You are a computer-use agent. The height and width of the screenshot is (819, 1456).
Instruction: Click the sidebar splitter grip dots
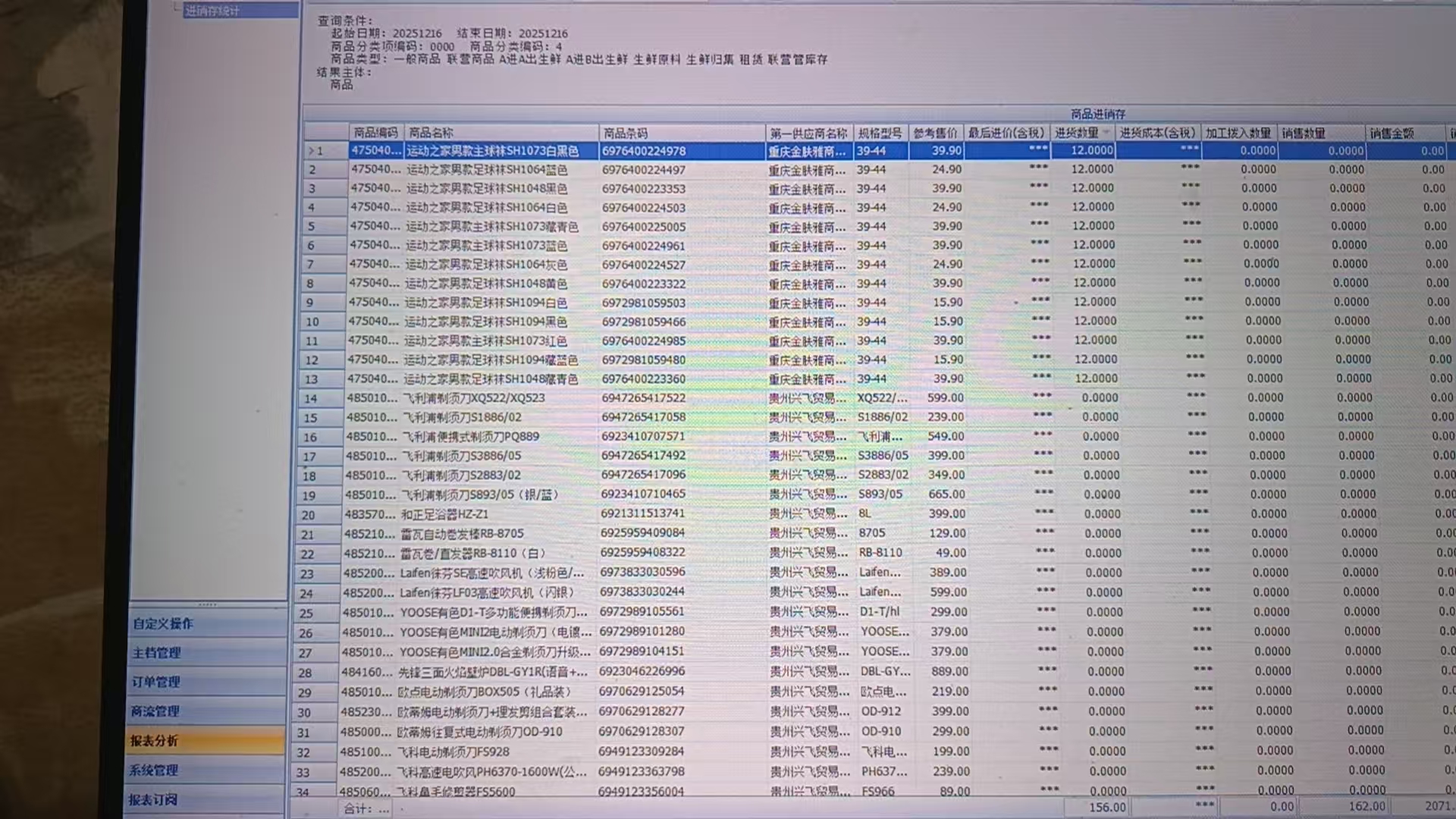207,604
